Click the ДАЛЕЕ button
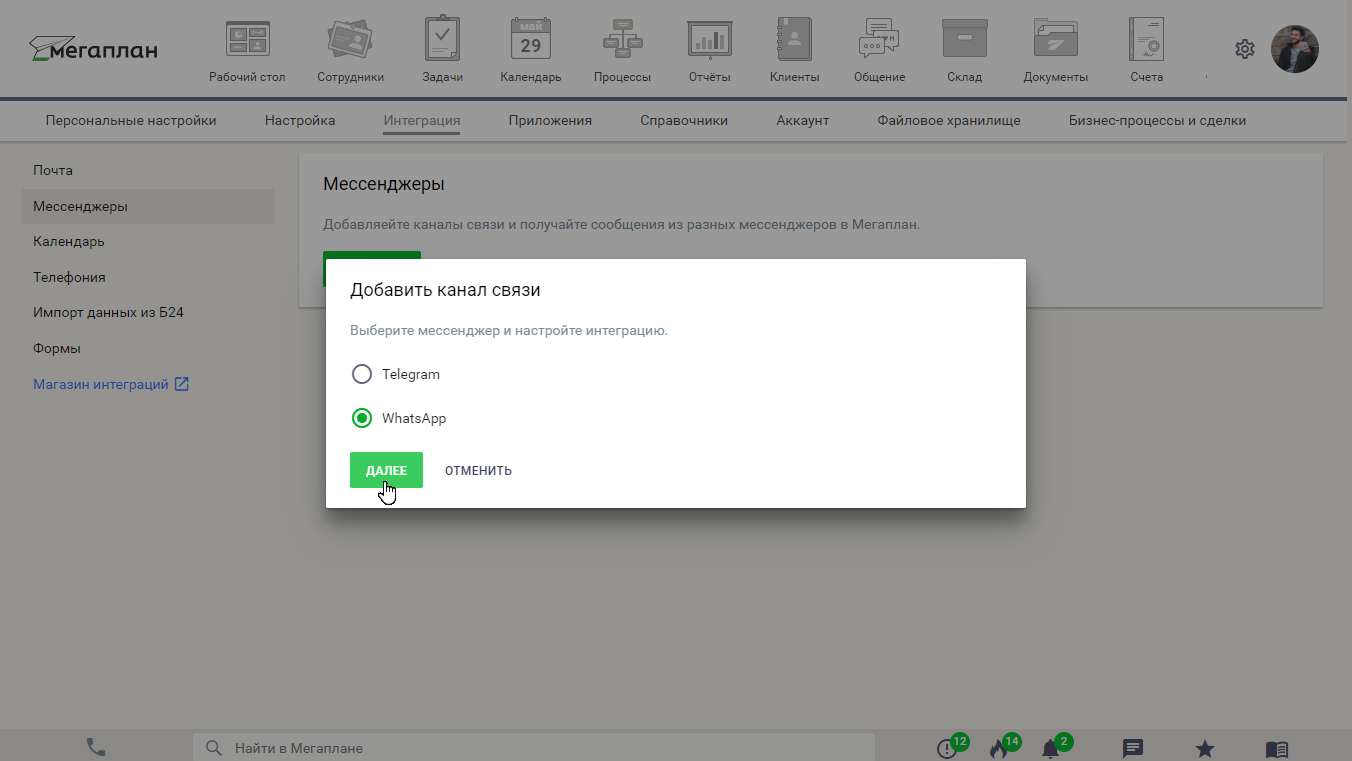This screenshot has width=1352, height=761. [x=386, y=470]
